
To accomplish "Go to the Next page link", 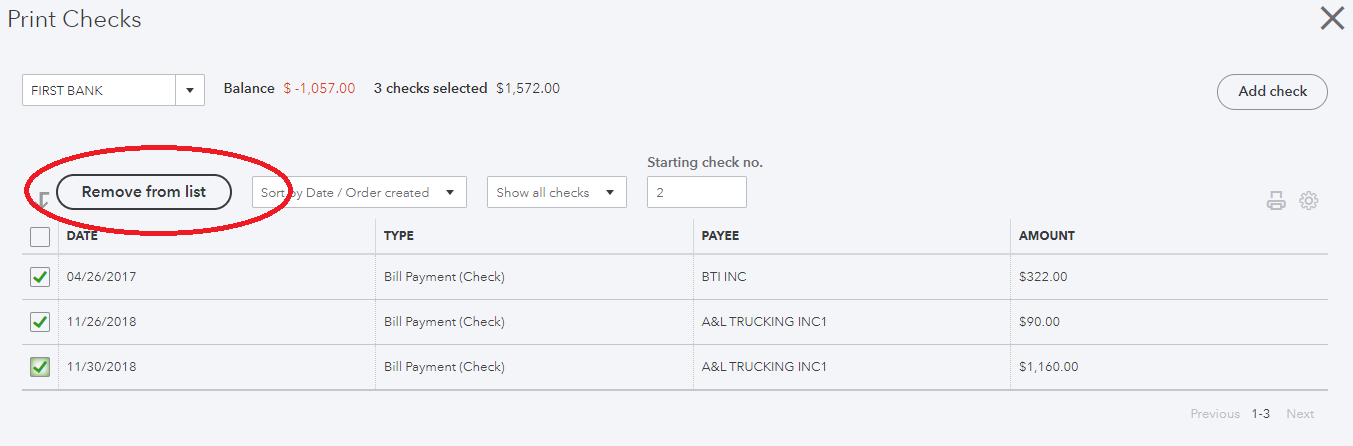I will tap(1300, 414).
